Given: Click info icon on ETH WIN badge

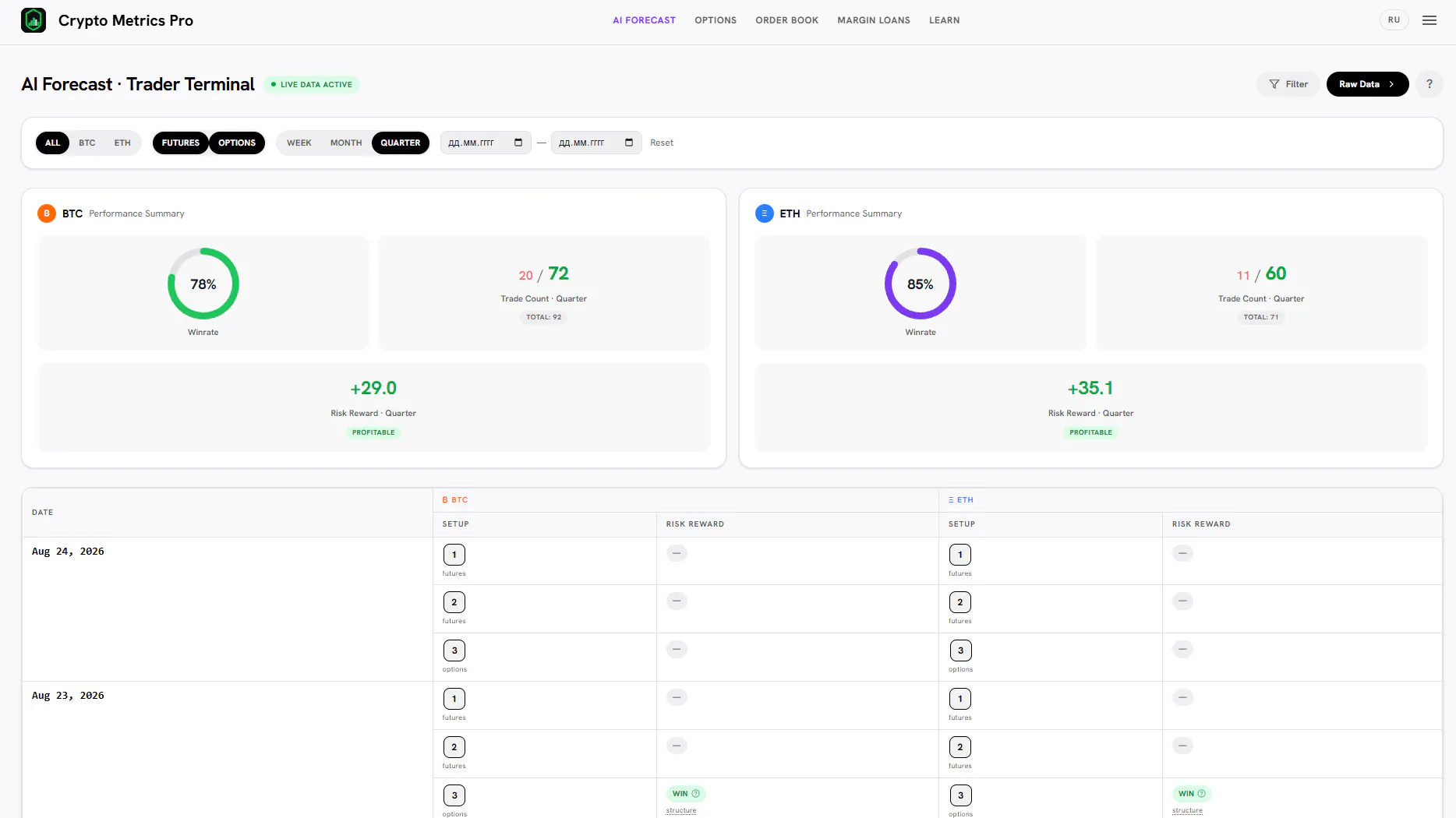Looking at the screenshot, I should coord(1202,794).
